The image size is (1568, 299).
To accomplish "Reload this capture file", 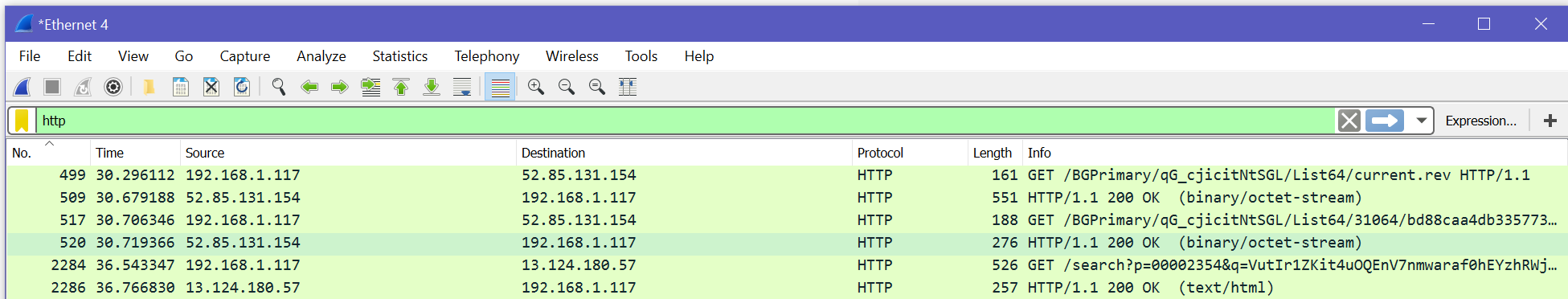I will (242, 87).
